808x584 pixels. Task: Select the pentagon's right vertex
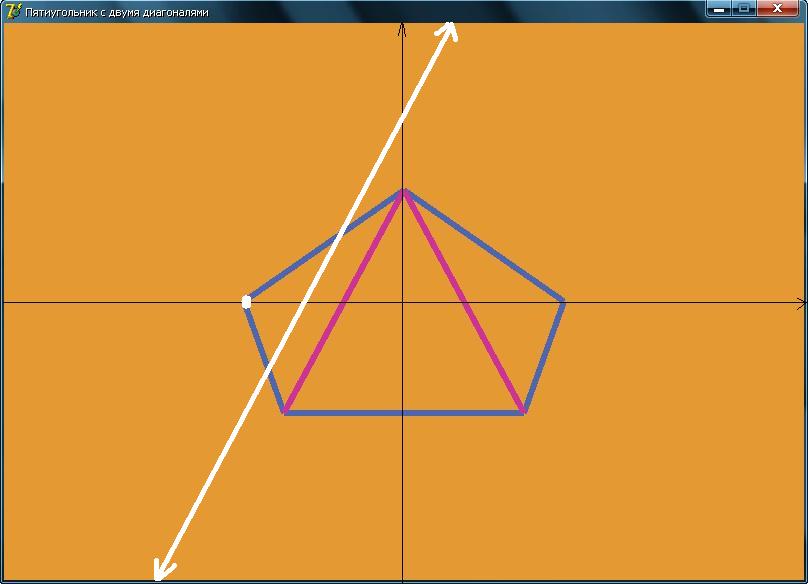pyautogui.click(x=564, y=300)
